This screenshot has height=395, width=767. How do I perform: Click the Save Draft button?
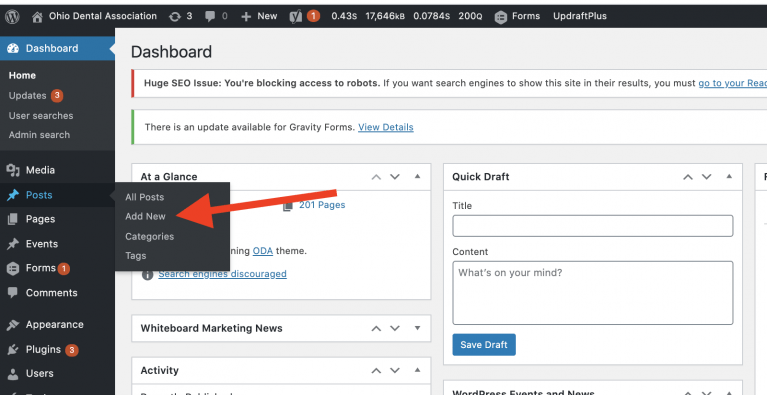pos(484,345)
